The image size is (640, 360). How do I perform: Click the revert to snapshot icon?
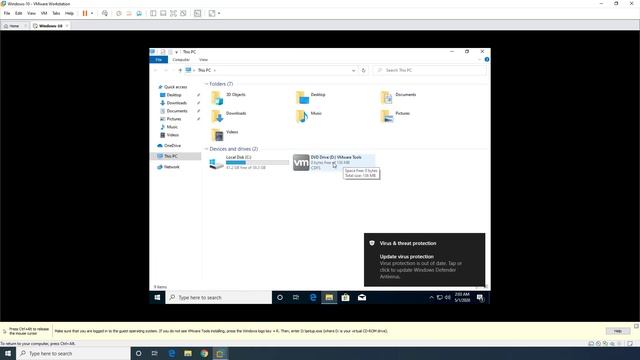point(129,13)
